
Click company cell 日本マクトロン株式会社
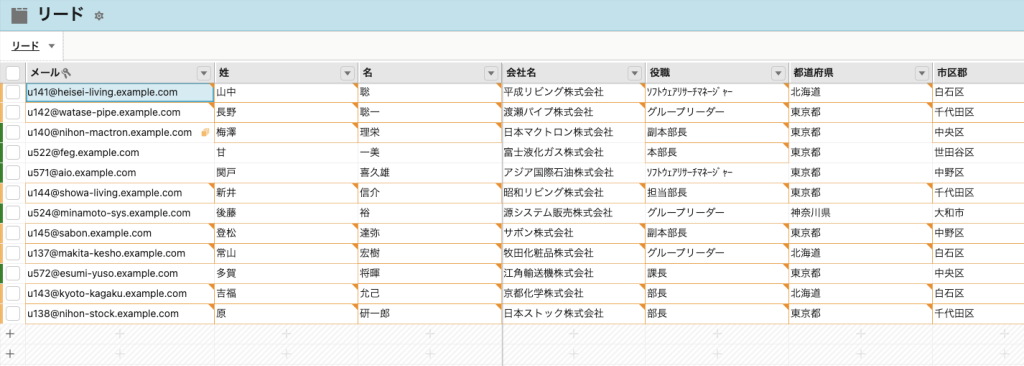pos(573,133)
